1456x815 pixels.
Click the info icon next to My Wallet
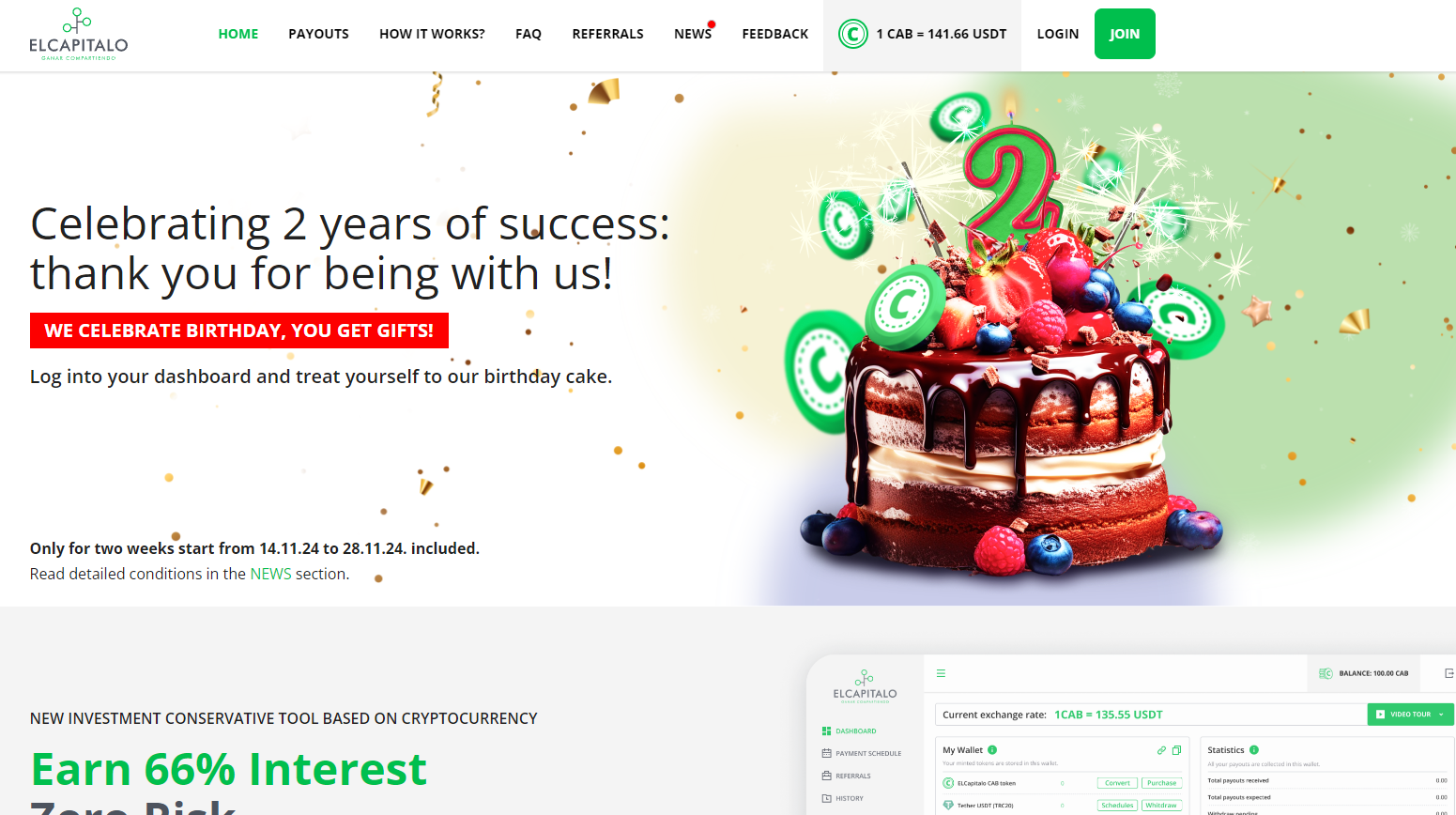[x=992, y=750]
